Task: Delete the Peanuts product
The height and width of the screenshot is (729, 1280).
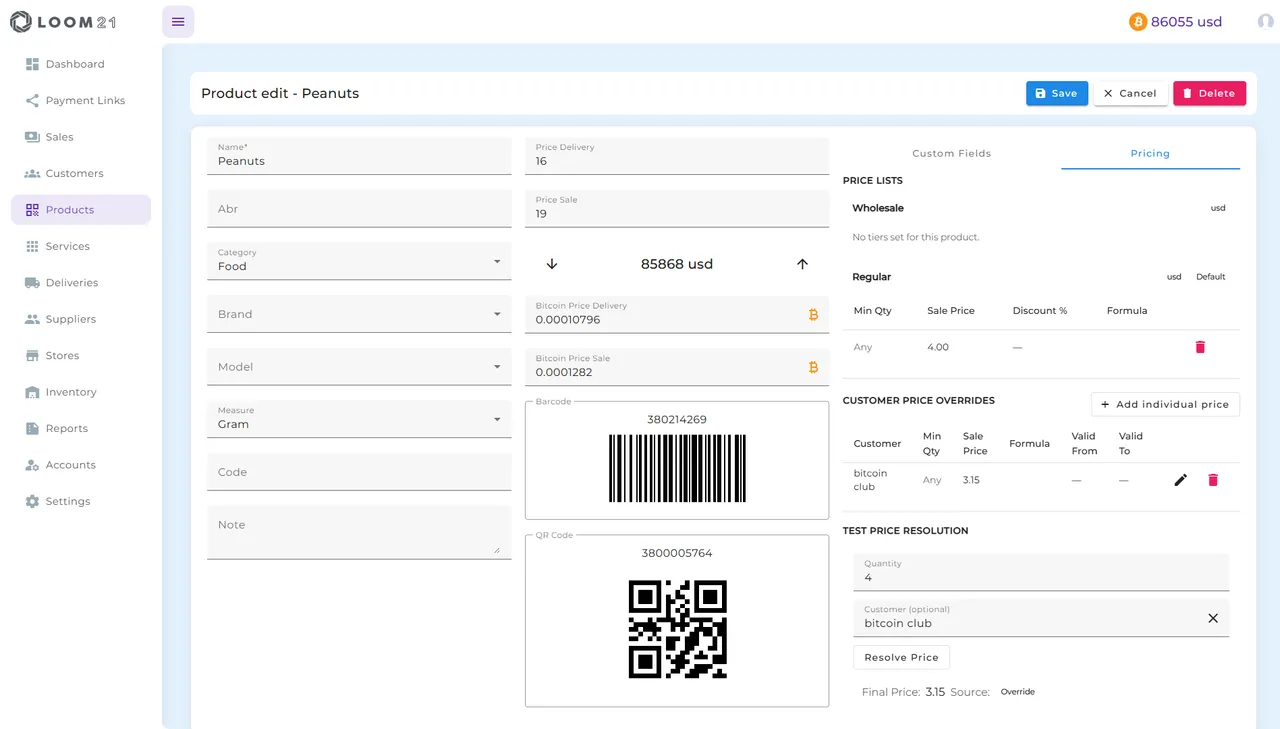Action: click(1209, 93)
